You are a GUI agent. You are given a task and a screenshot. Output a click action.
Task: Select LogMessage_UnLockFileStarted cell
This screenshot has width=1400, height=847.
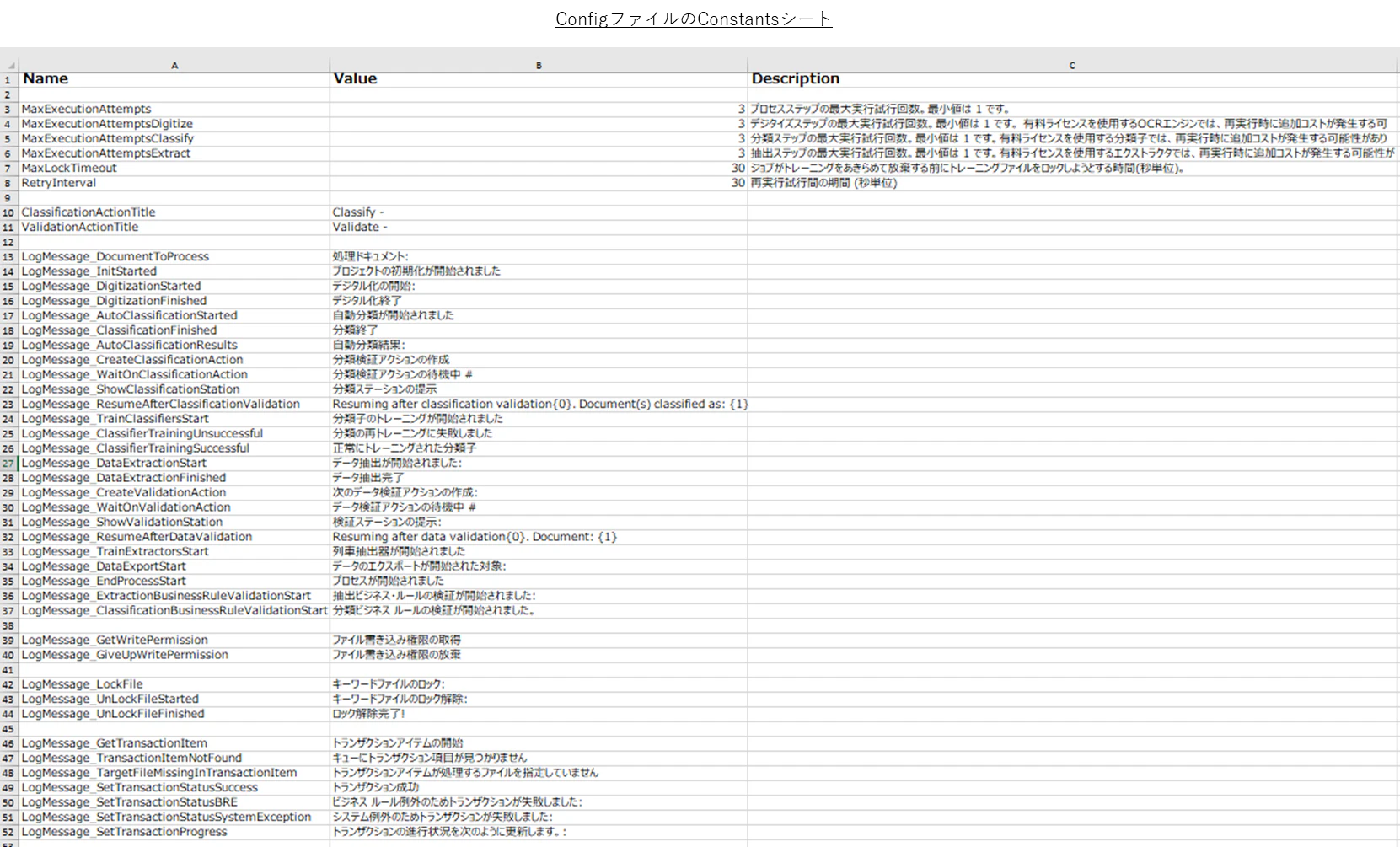tap(174, 700)
